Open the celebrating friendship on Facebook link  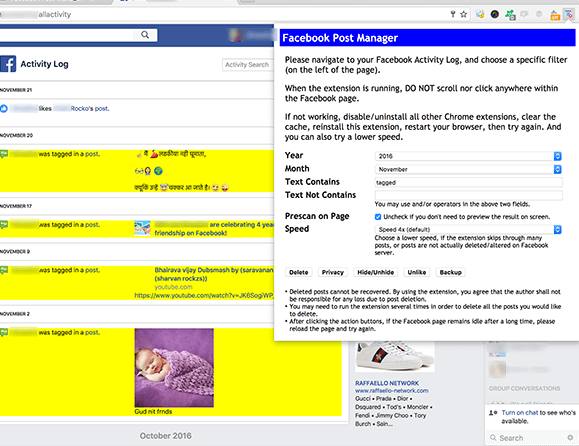point(214,229)
